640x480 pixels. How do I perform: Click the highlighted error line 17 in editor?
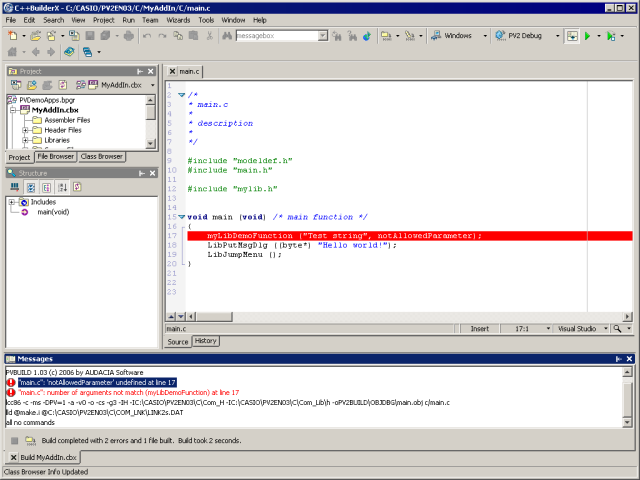pos(410,236)
